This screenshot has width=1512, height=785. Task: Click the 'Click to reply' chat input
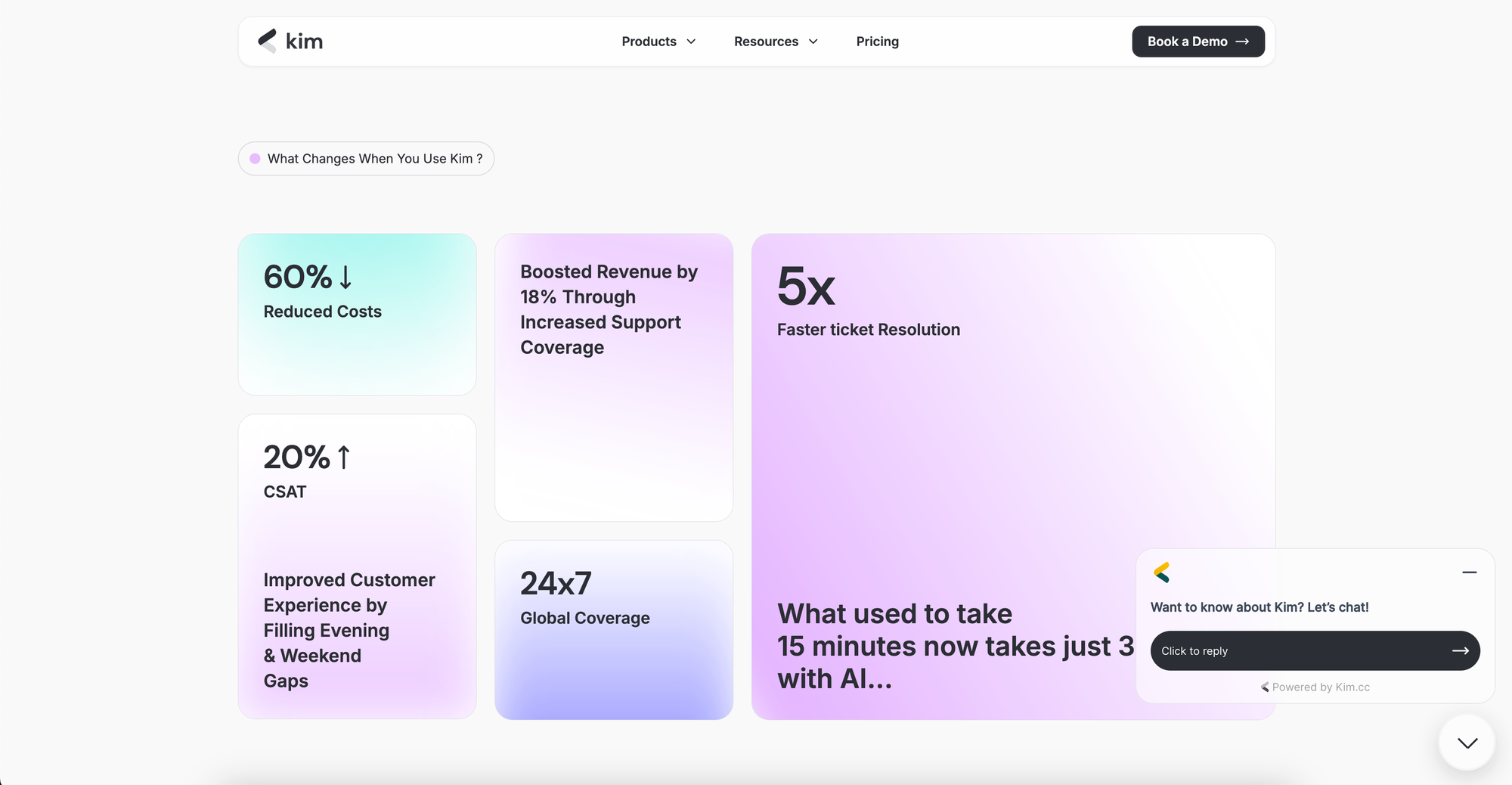[1315, 650]
